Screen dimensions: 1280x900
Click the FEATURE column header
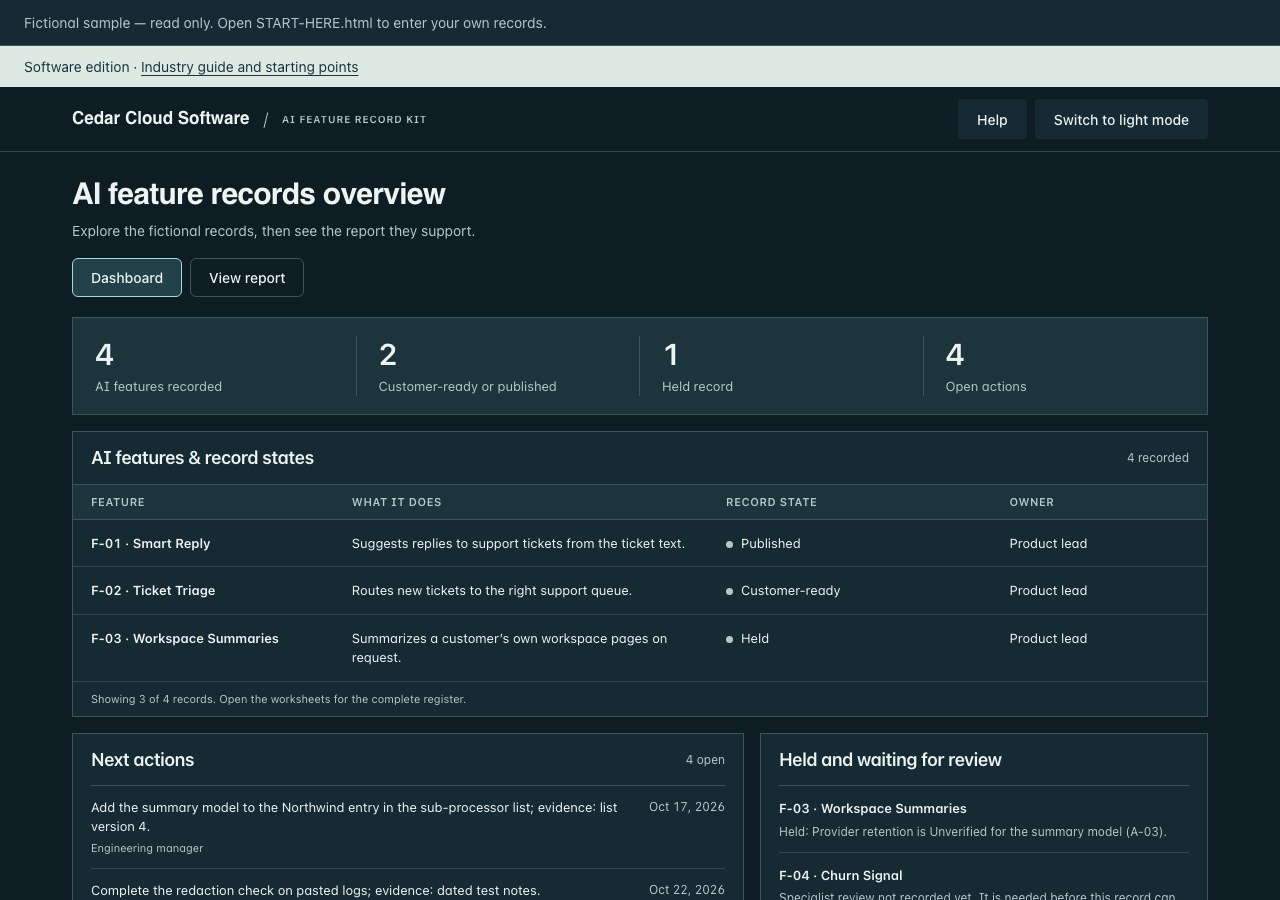(118, 502)
